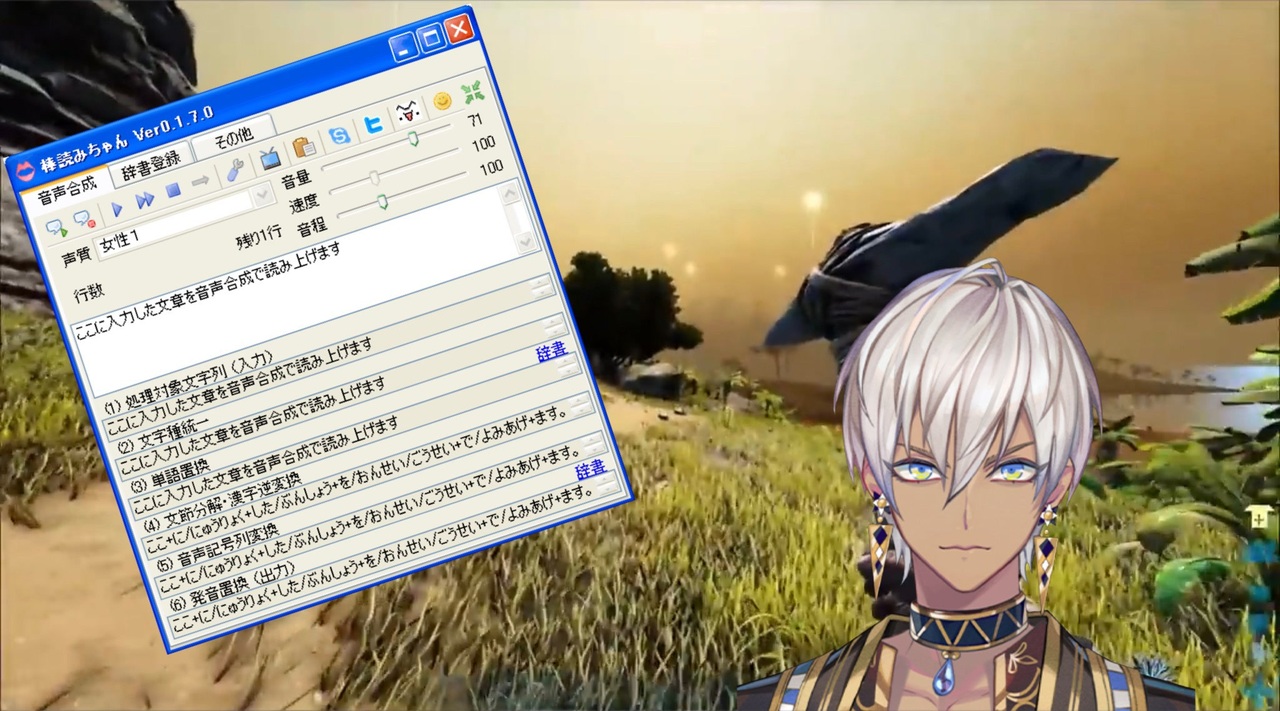This screenshot has width=1280, height=711.
Task: Click the speech bubble icon with red stop mark
Action: pos(85,220)
